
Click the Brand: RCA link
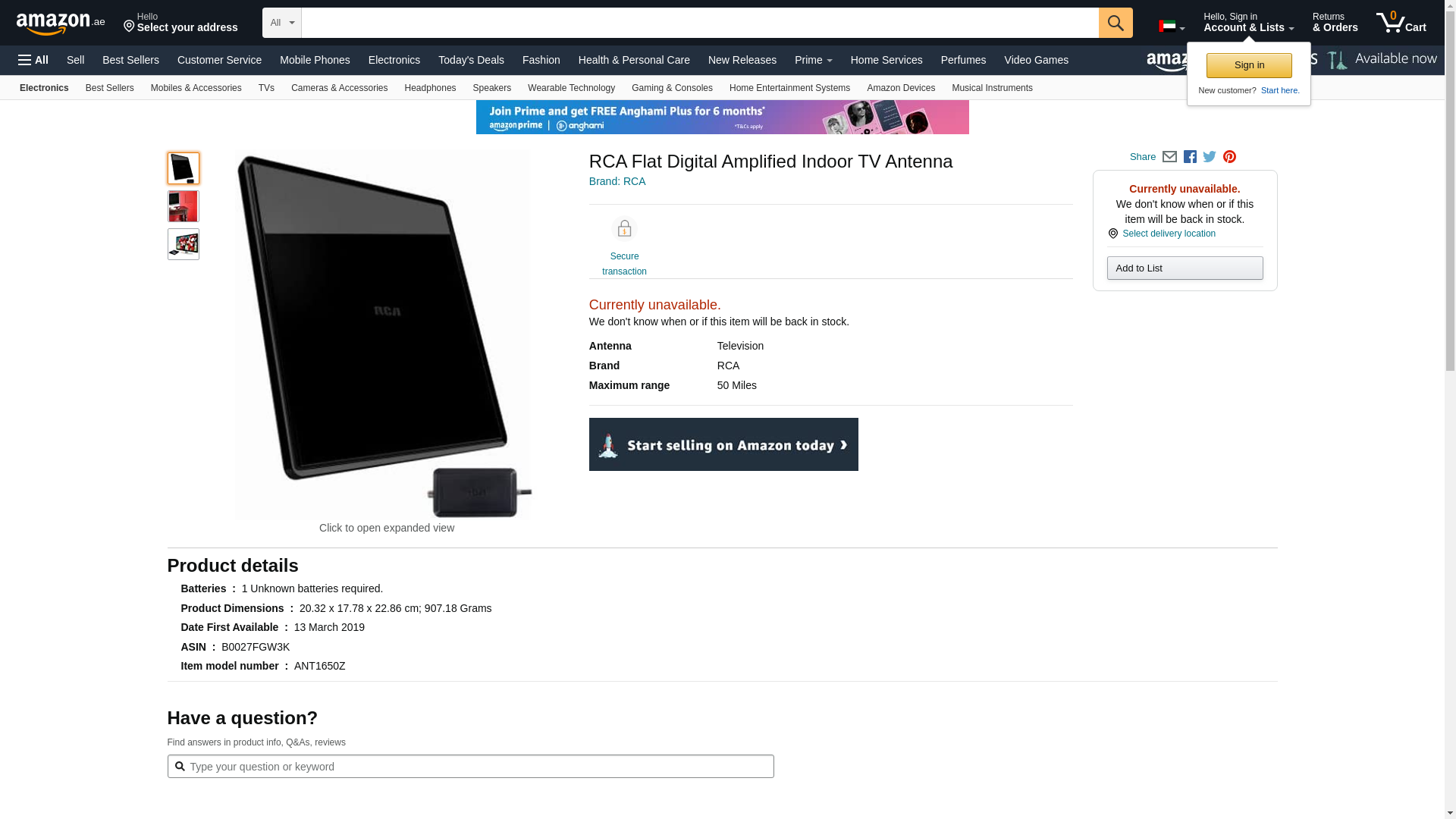coord(617,181)
